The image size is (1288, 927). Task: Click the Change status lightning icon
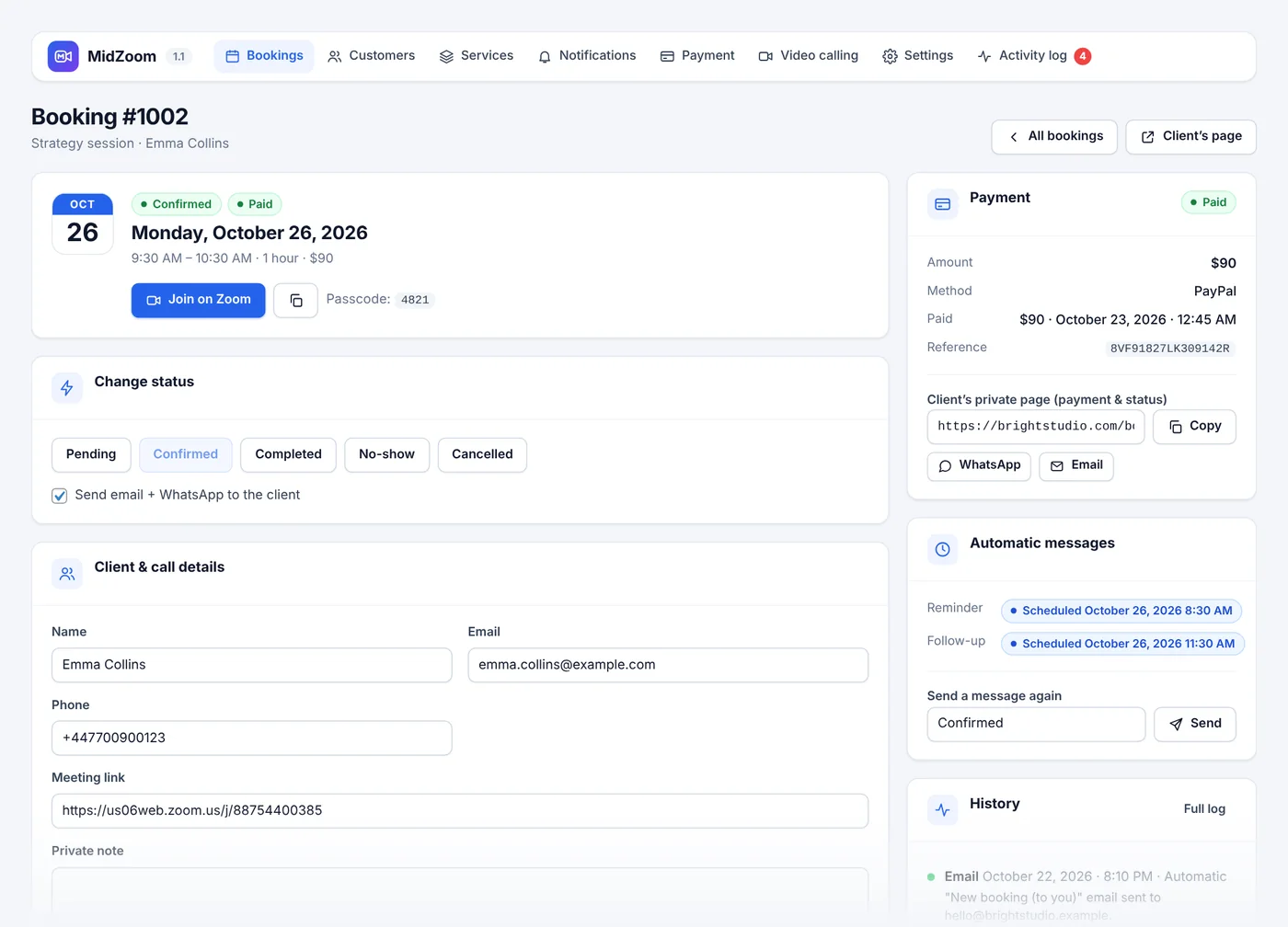(x=67, y=388)
